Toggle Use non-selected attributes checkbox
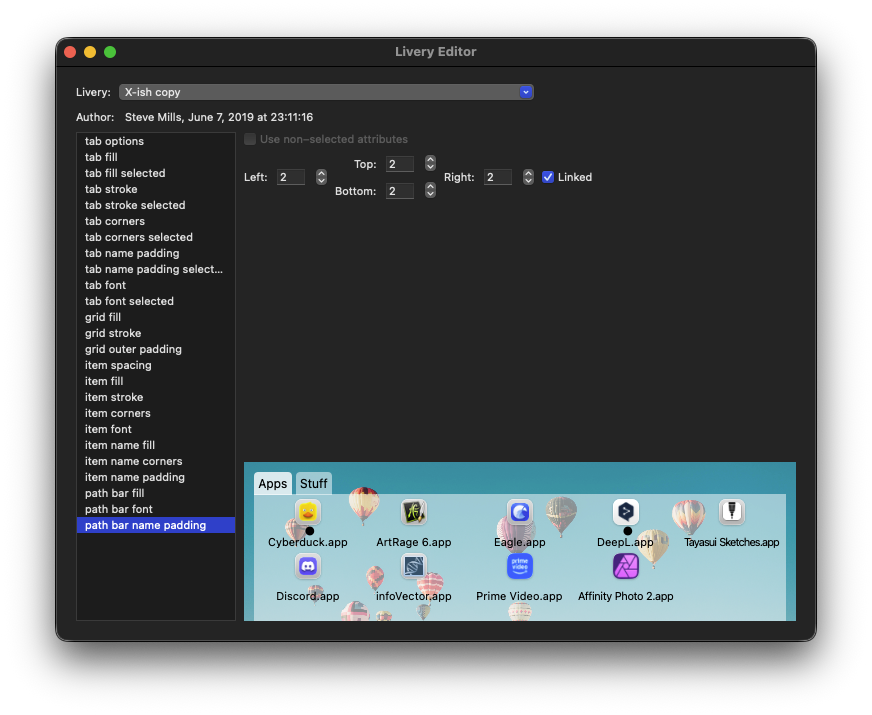The image size is (872, 715). [250, 139]
